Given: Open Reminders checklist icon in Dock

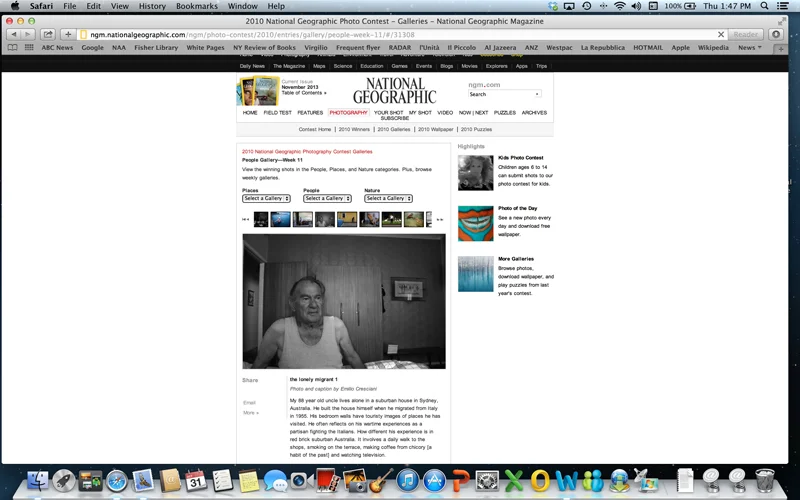Looking at the screenshot, I should 222,481.
